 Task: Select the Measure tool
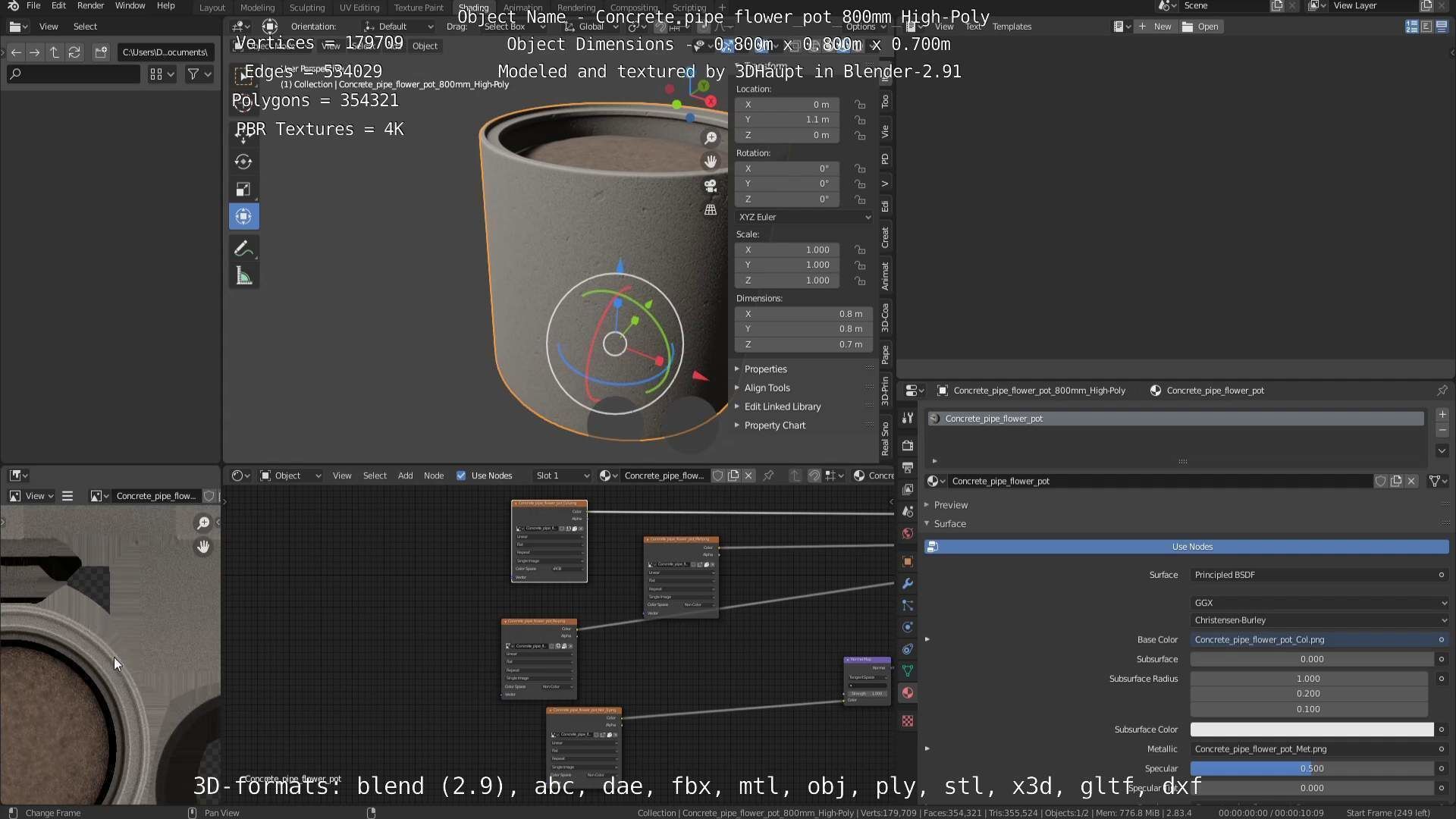pyautogui.click(x=243, y=276)
